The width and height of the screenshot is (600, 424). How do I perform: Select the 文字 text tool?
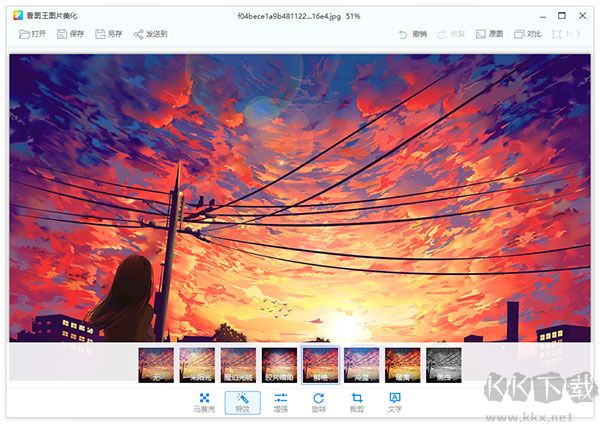pos(395,403)
